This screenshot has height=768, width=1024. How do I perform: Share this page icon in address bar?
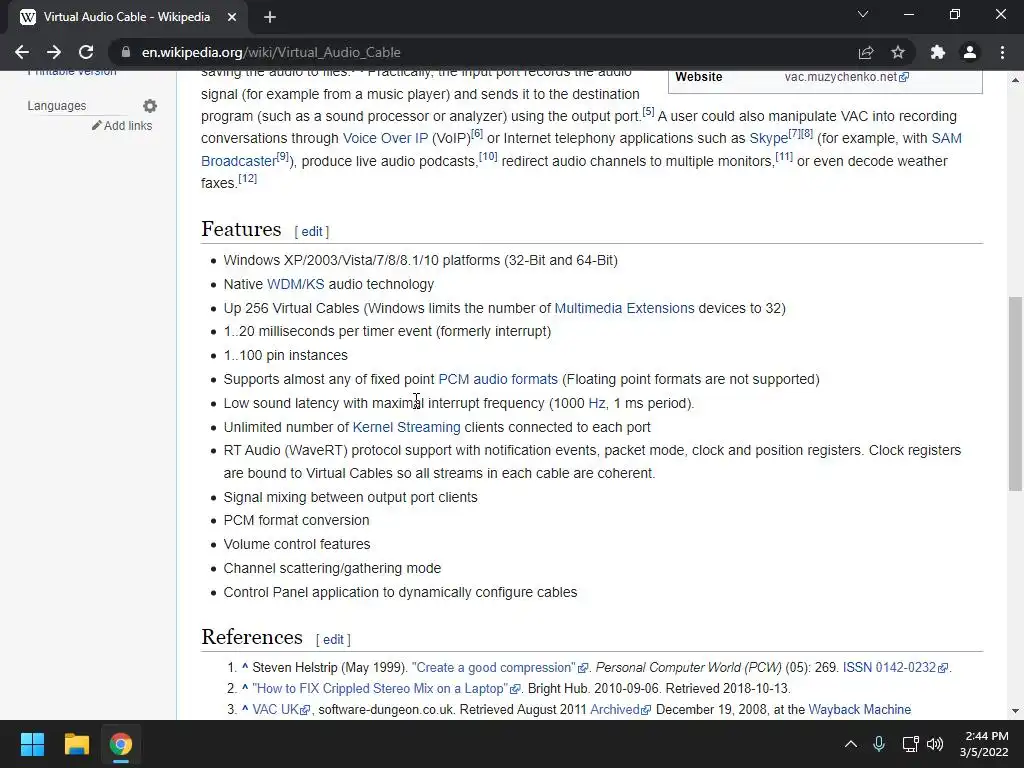(x=866, y=52)
